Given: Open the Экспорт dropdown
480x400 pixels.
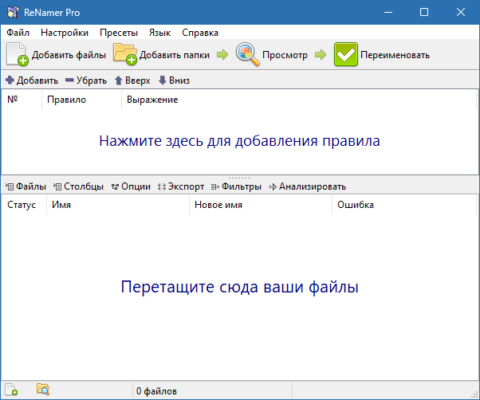Looking at the screenshot, I should pos(186,186).
